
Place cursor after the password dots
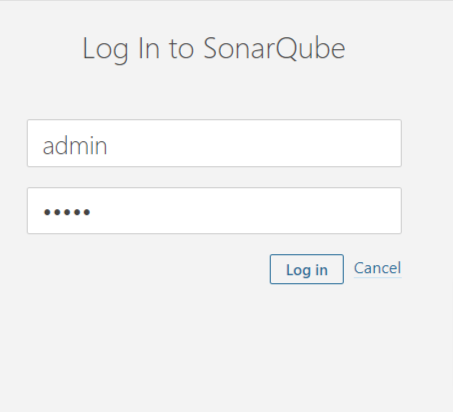click(91, 212)
